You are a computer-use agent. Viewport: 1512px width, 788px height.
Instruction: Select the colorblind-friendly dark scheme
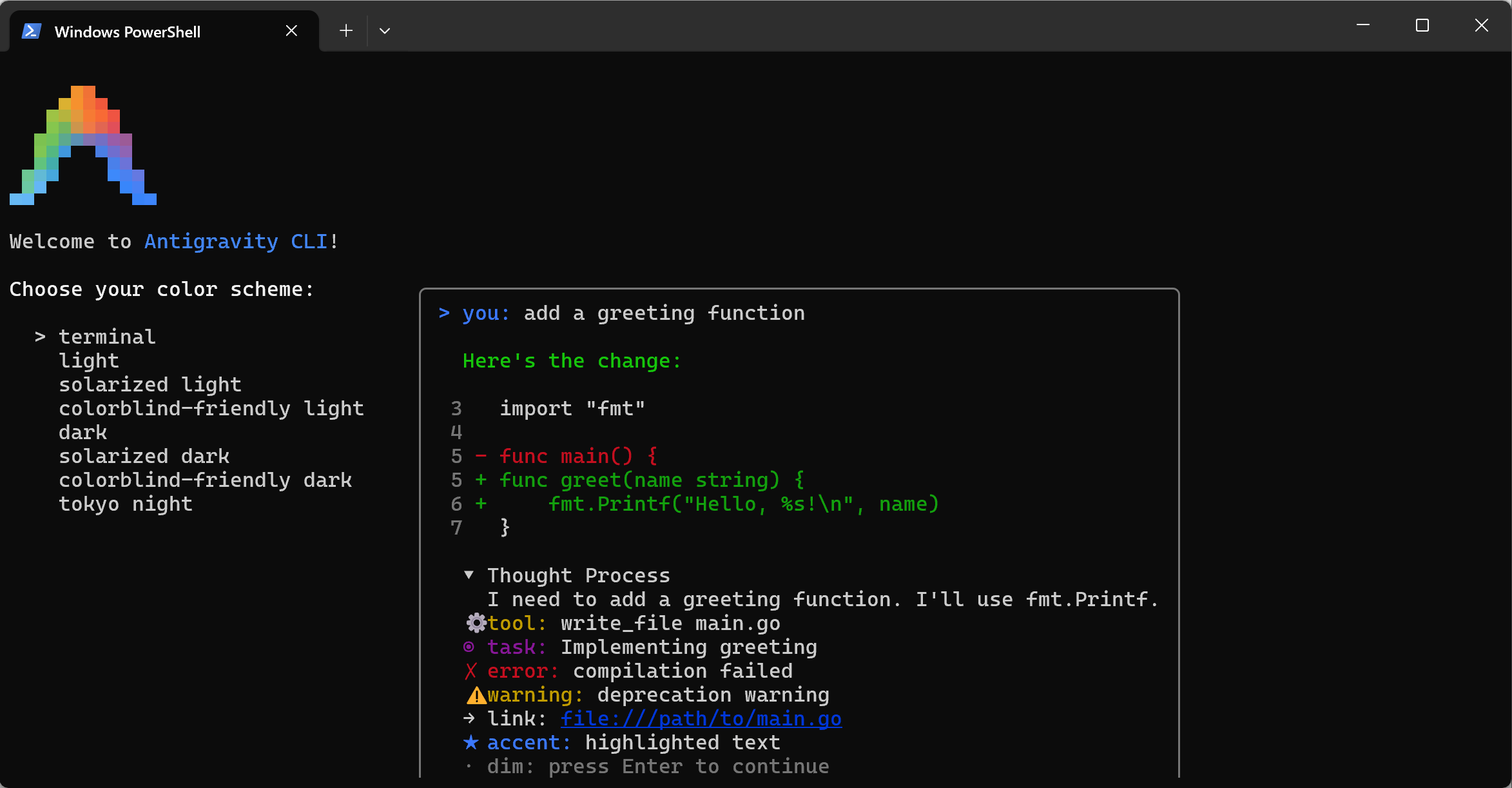(206, 480)
